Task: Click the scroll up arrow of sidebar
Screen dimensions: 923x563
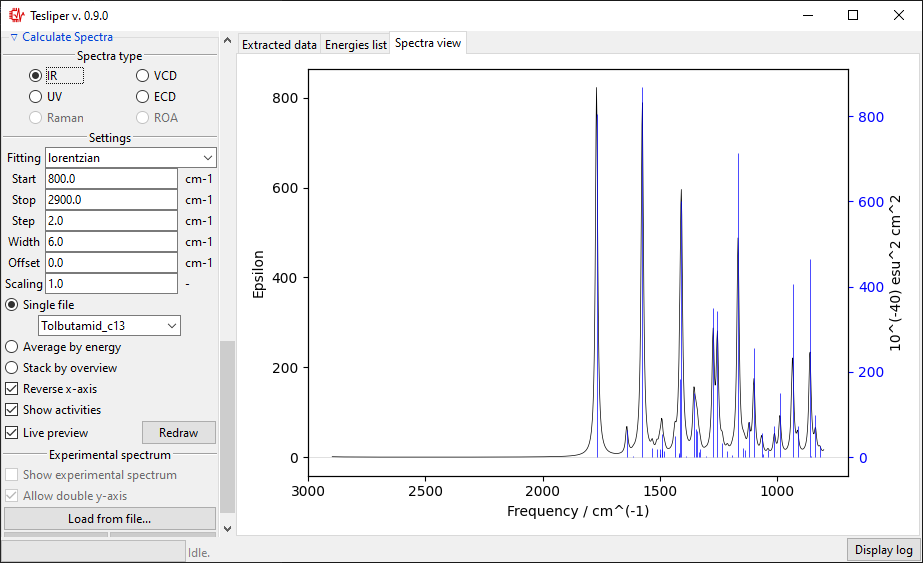Action: coord(228,41)
